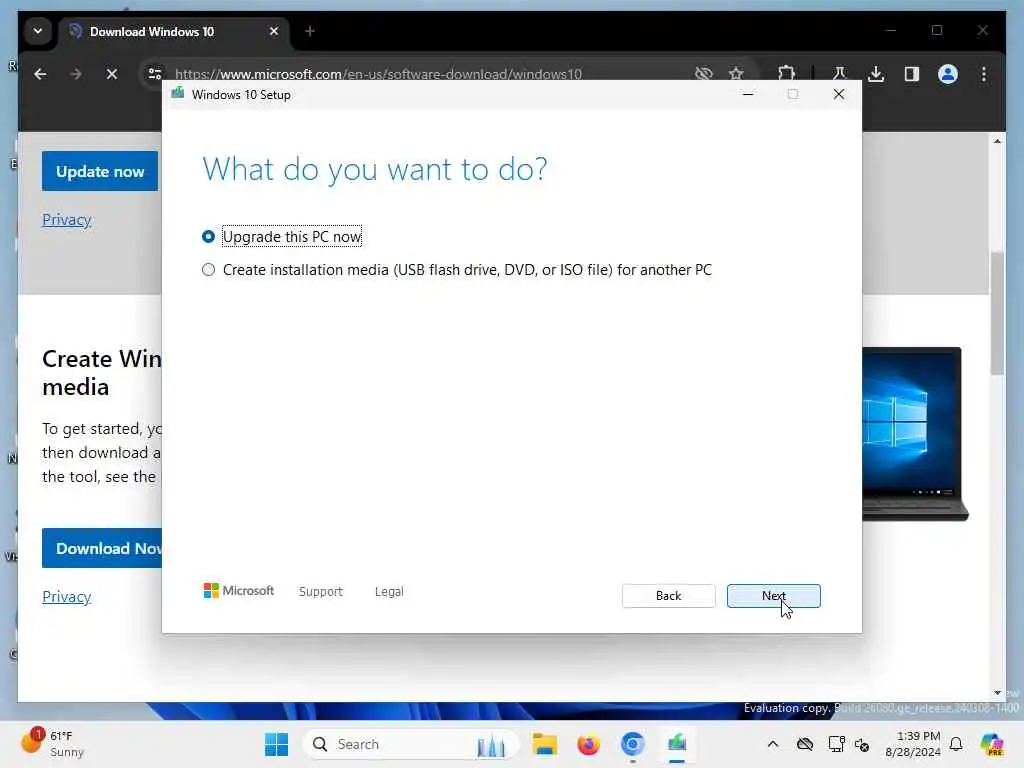
Task: Click the crossed-eye tracking protection icon
Action: point(703,74)
